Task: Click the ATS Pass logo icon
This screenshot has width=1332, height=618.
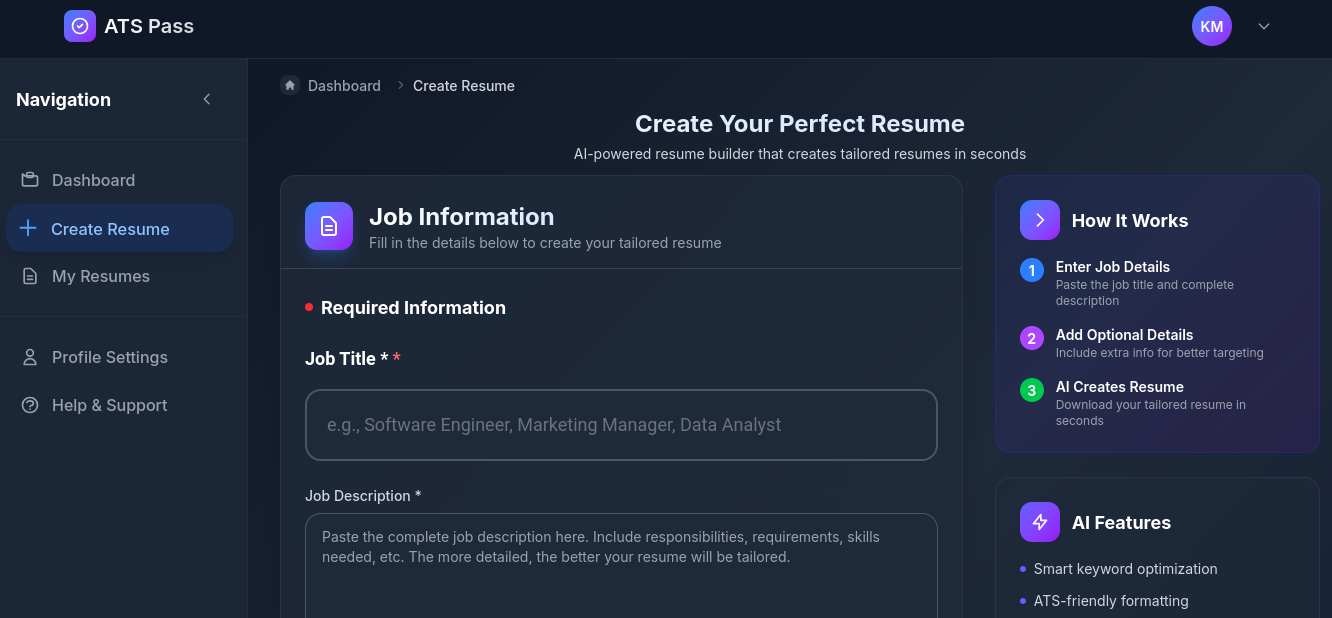Action: tap(80, 26)
